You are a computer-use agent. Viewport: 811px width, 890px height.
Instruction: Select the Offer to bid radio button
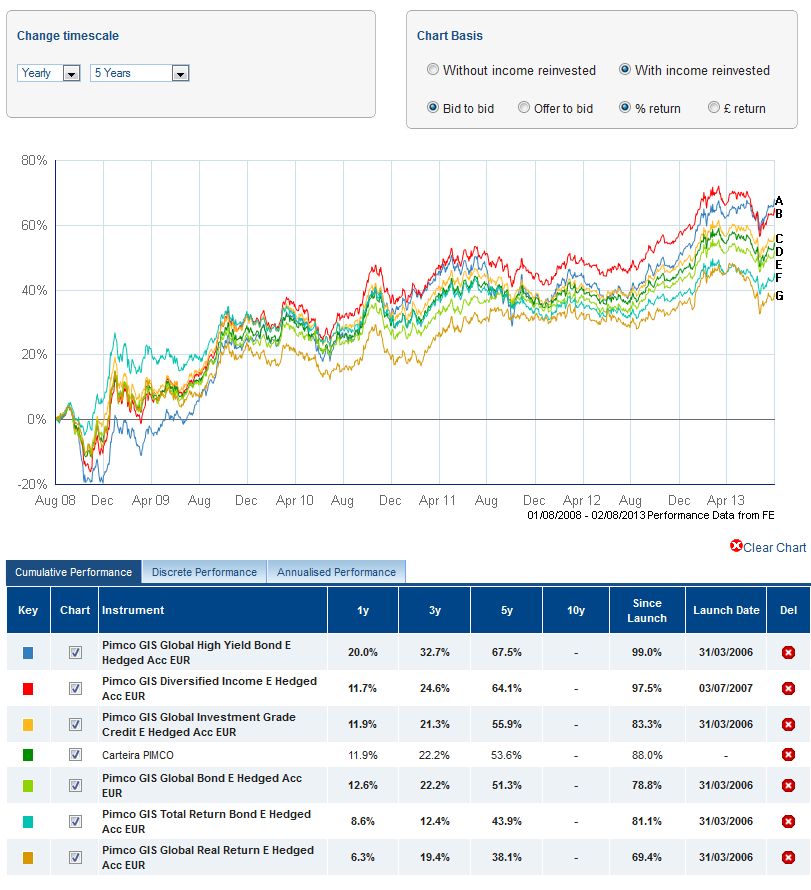pyautogui.click(x=524, y=108)
